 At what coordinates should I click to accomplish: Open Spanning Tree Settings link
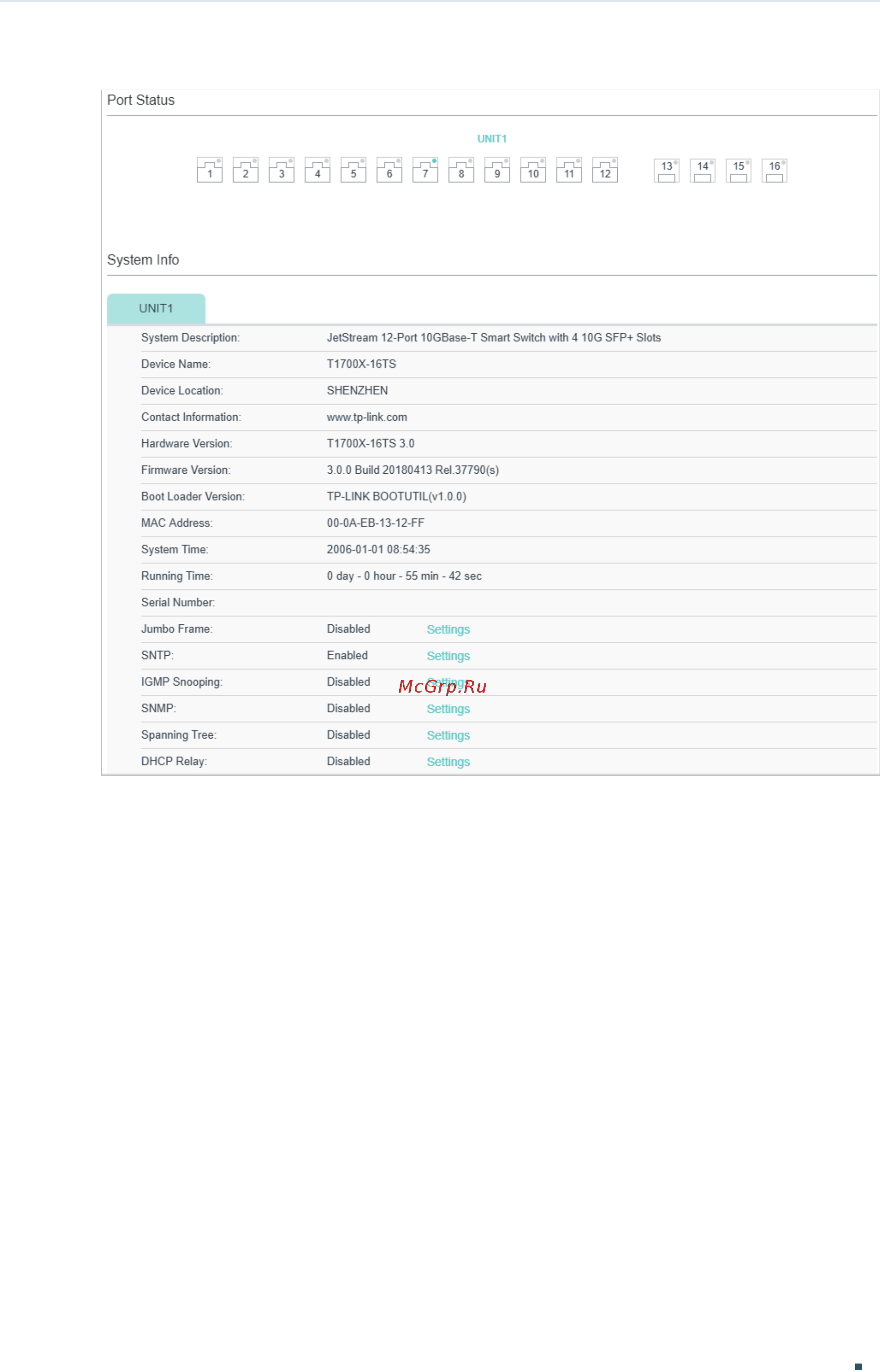click(x=449, y=736)
